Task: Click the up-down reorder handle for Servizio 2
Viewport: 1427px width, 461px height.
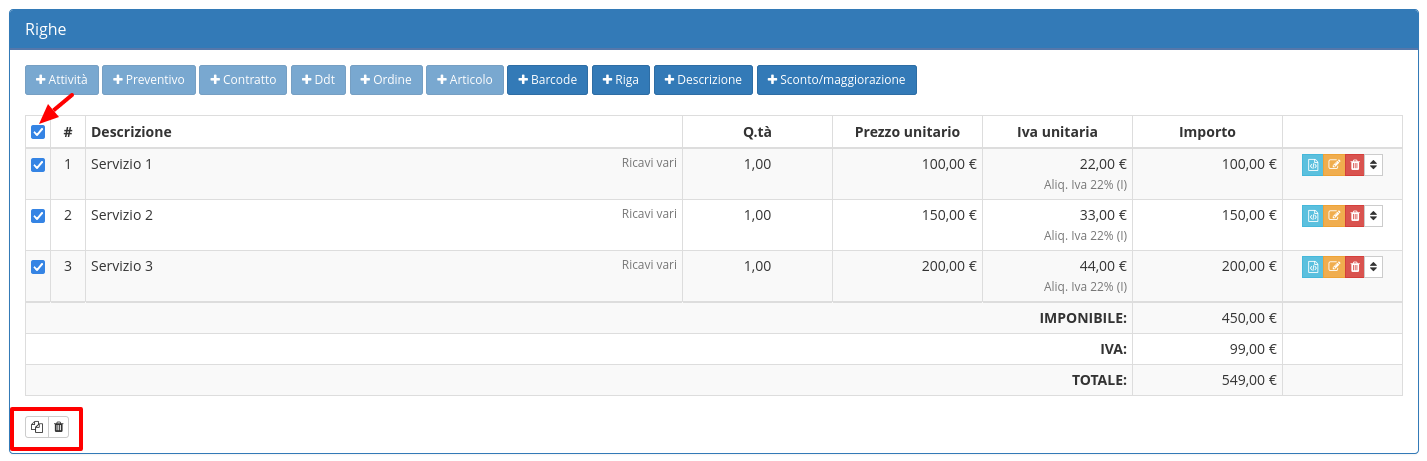Action: (1374, 215)
